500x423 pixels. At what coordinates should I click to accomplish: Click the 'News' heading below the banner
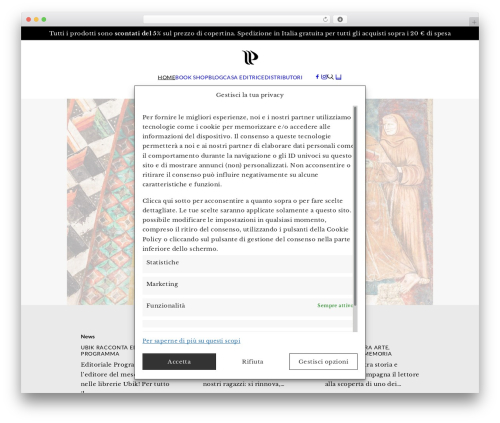point(88,337)
